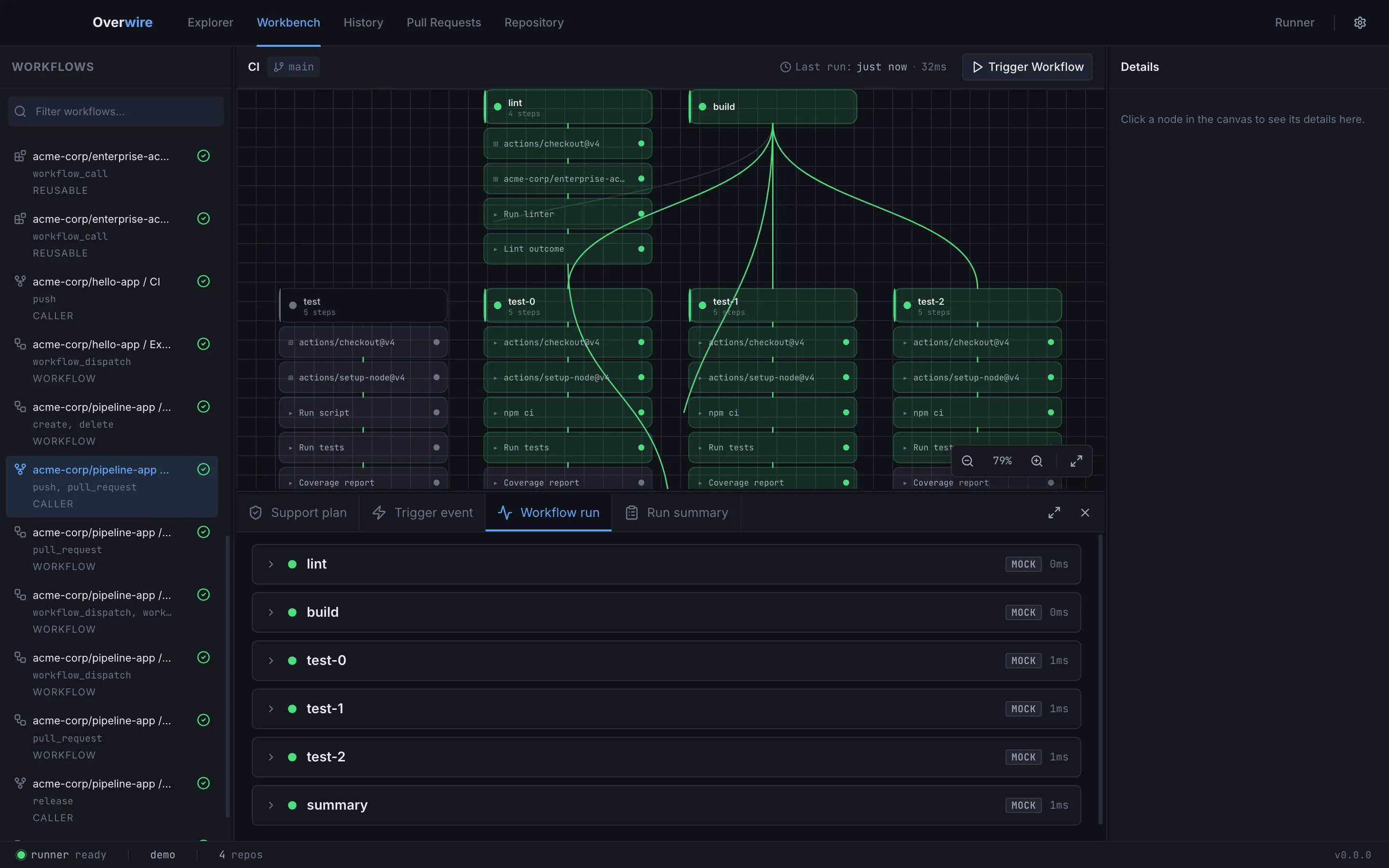Open the settings gear icon
Viewport: 1389px width, 868px height.
(1360, 22)
